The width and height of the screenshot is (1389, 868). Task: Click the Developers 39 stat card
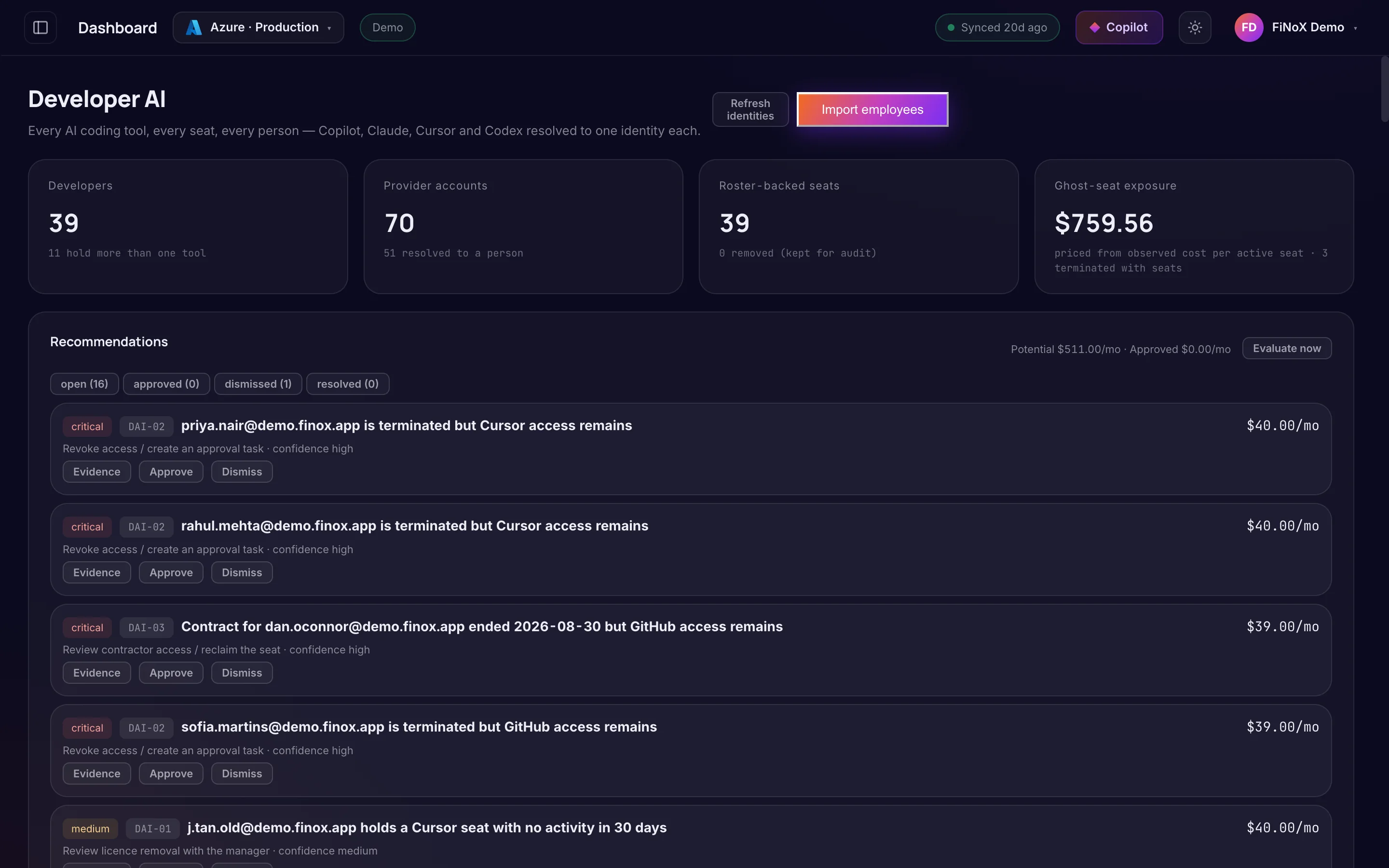click(188, 227)
